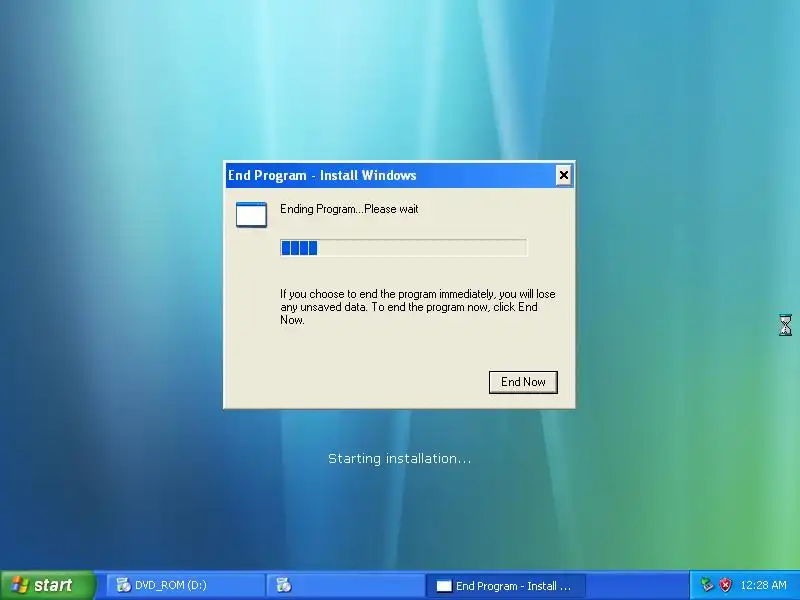800x600 pixels.
Task: Click the End Program taskbar window icon
Action: tap(444, 586)
